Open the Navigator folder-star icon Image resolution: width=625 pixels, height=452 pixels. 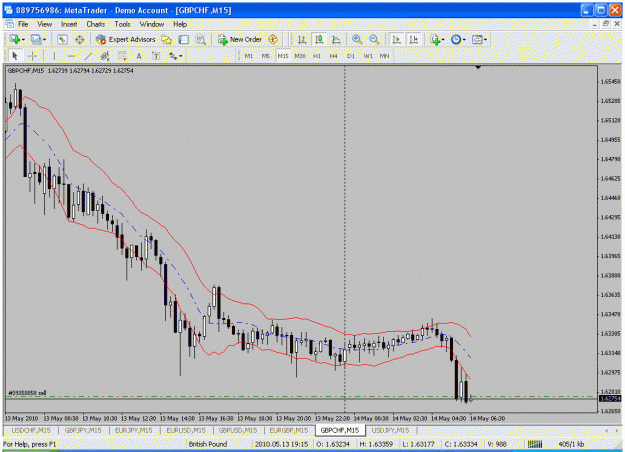pyautogui.click(x=166, y=39)
